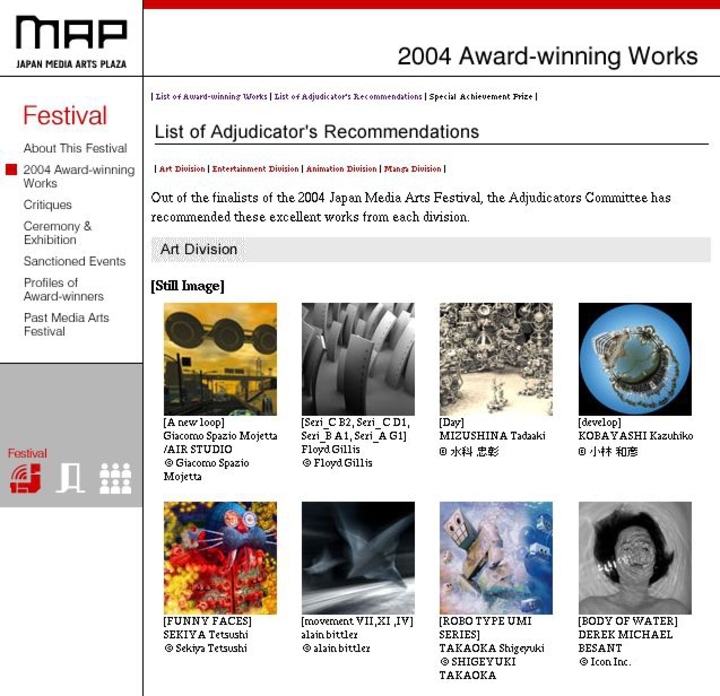720x696 pixels.
Task: Open About This Festival page
Action: [75, 148]
